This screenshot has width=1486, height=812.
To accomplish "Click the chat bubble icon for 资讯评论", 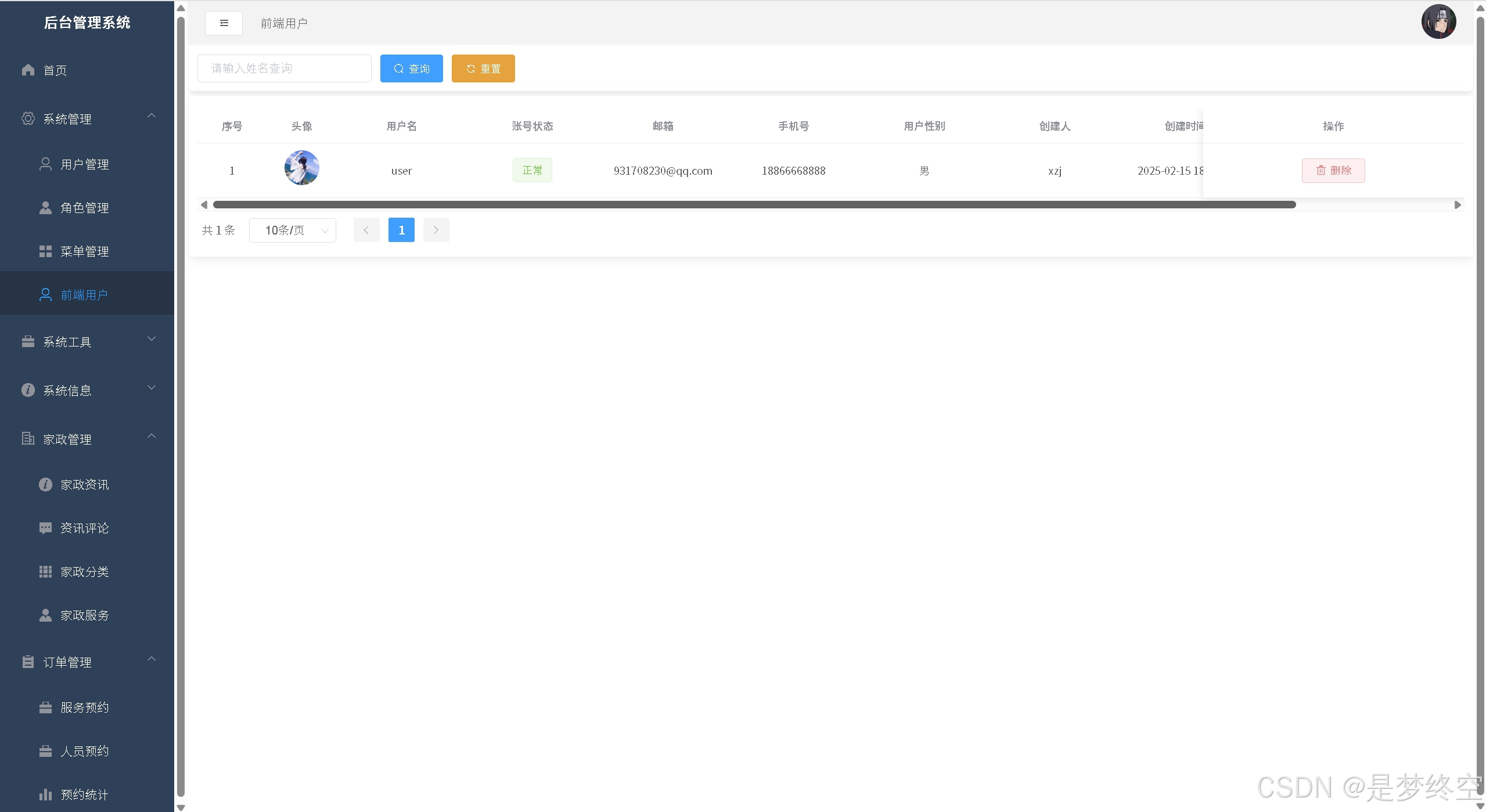I will pyautogui.click(x=45, y=528).
